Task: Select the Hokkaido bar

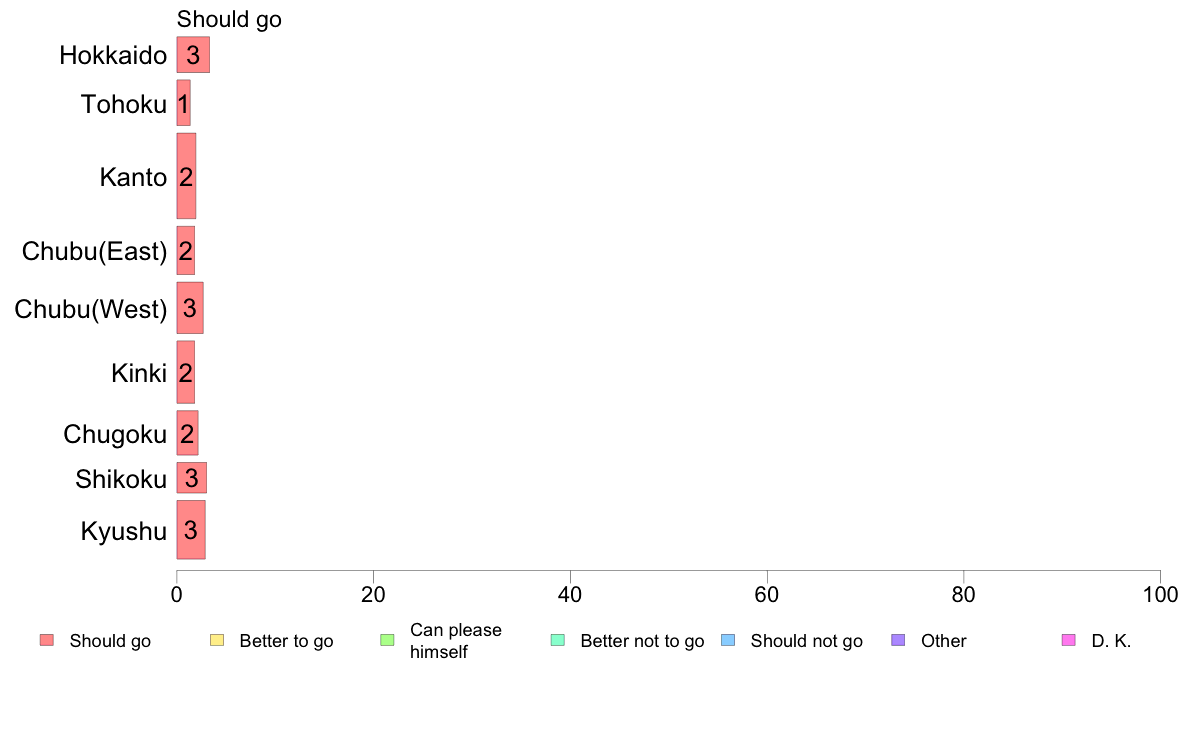Action: (193, 55)
